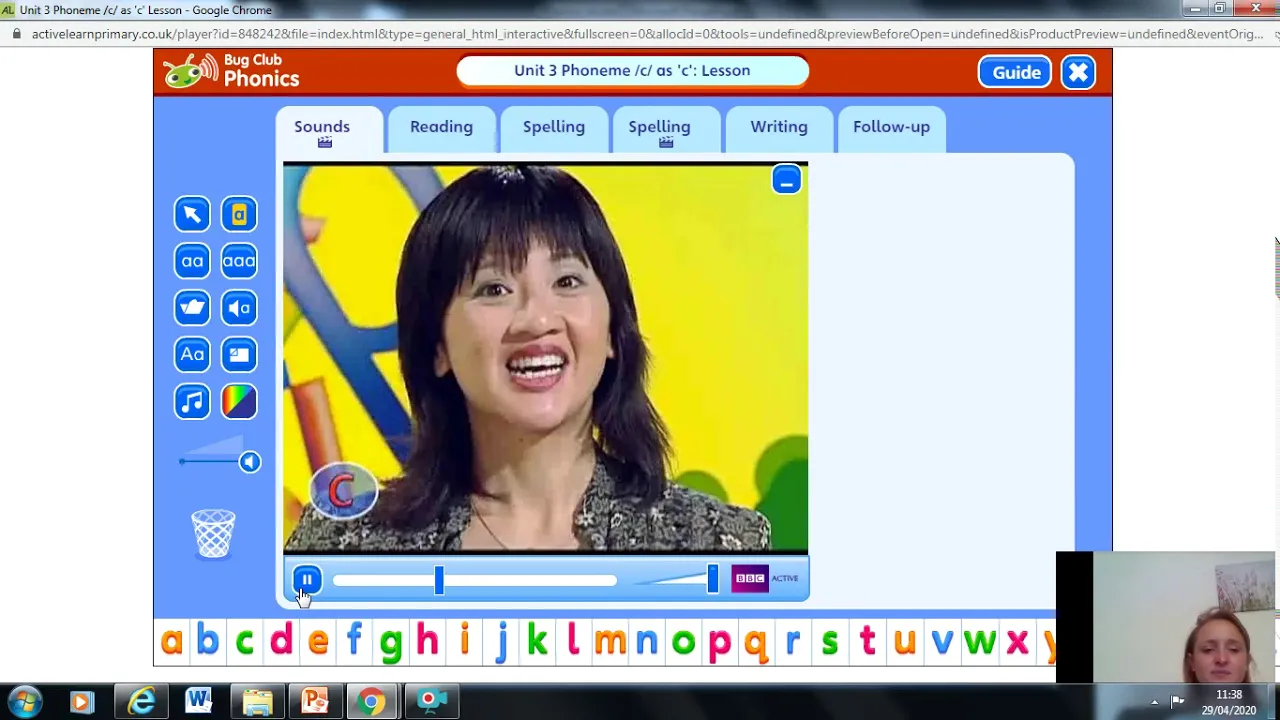Open the Sounds tab
This screenshot has width=1280, height=720.
click(329, 130)
